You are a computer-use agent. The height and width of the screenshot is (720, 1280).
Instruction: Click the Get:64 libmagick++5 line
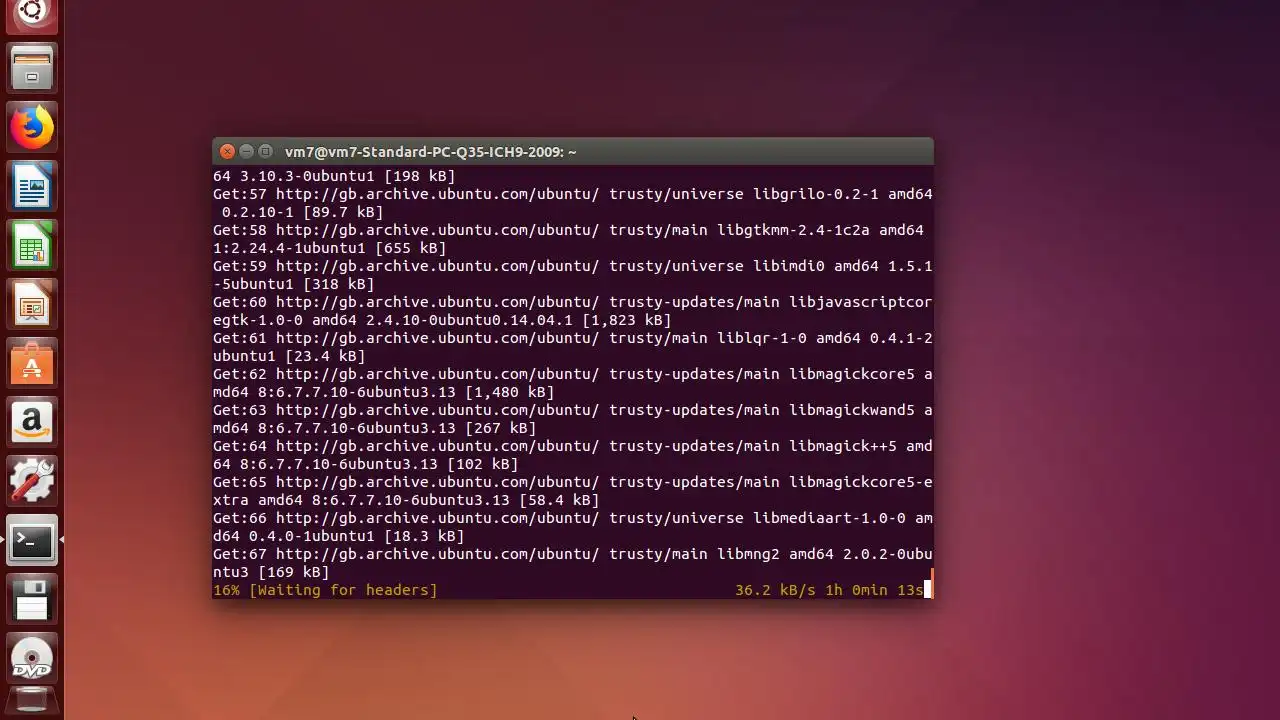pyautogui.click(x=573, y=446)
